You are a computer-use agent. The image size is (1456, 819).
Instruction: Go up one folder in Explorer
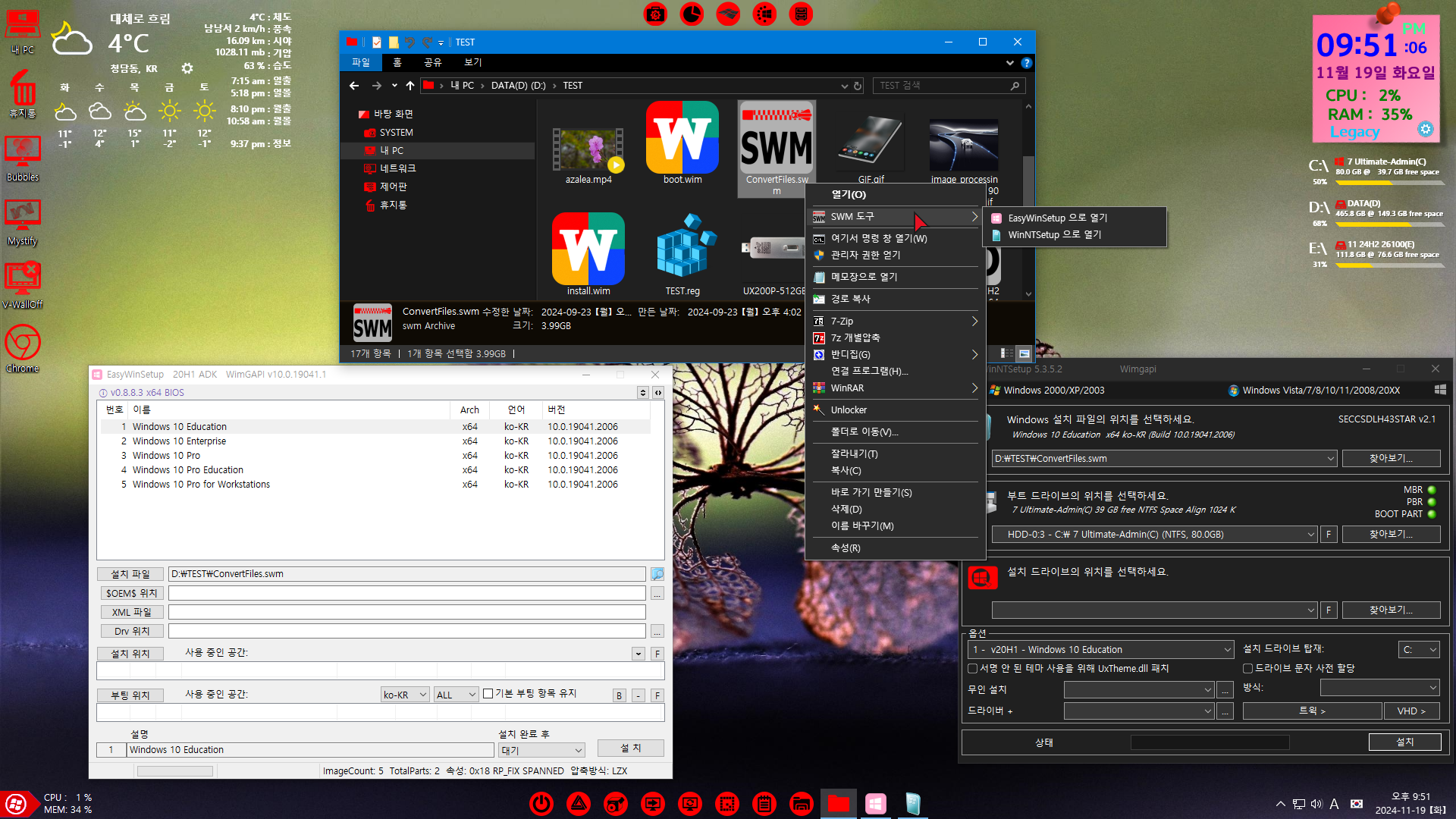pos(410,86)
